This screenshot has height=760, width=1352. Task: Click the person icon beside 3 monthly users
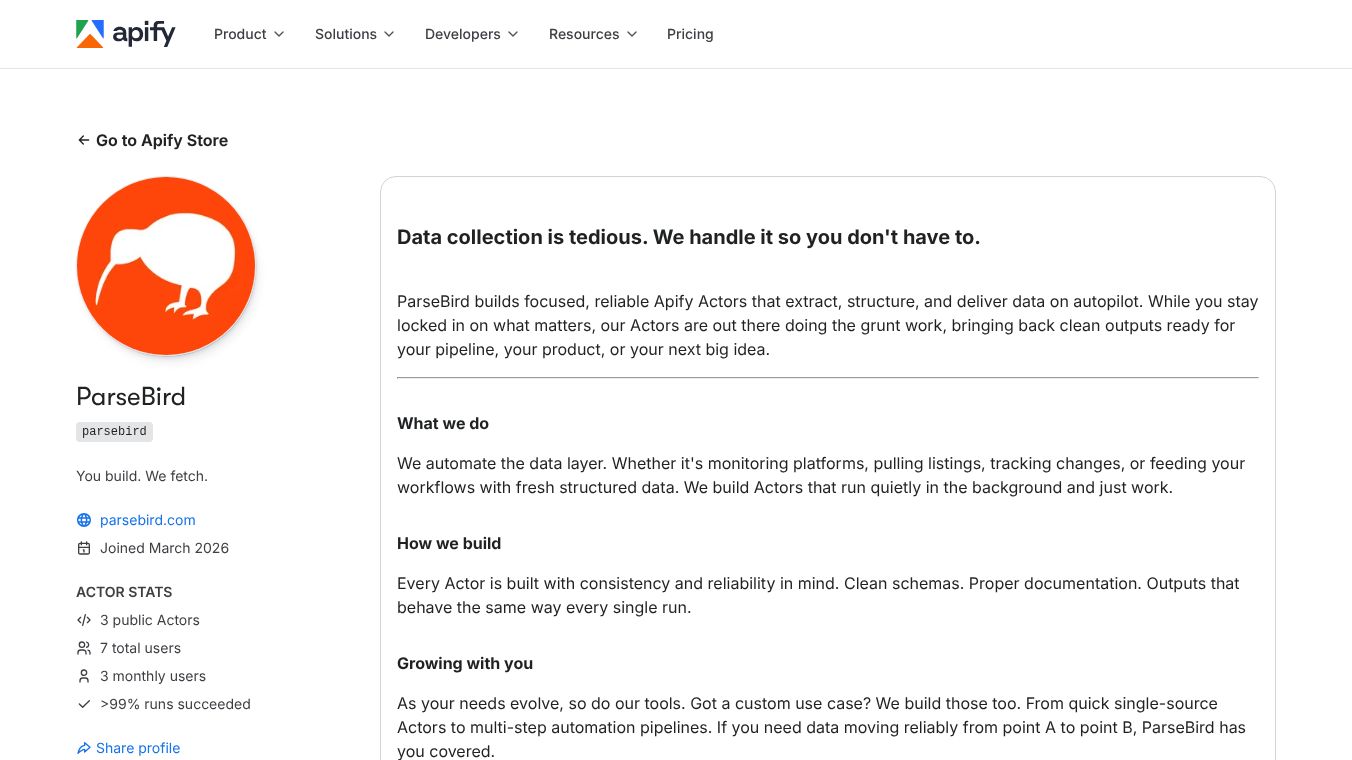[83, 676]
